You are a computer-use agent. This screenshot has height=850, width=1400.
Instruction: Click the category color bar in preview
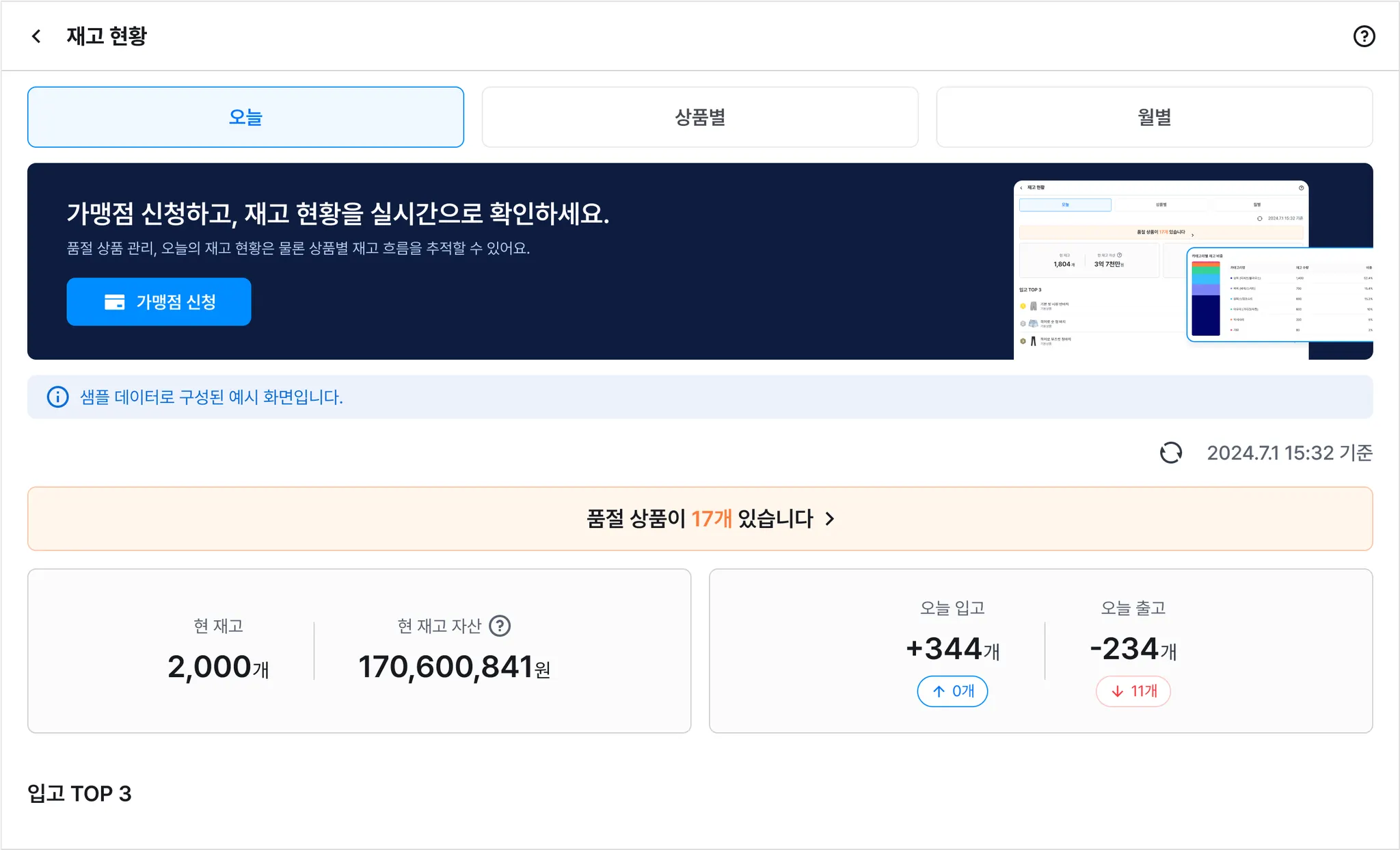[x=1205, y=298]
